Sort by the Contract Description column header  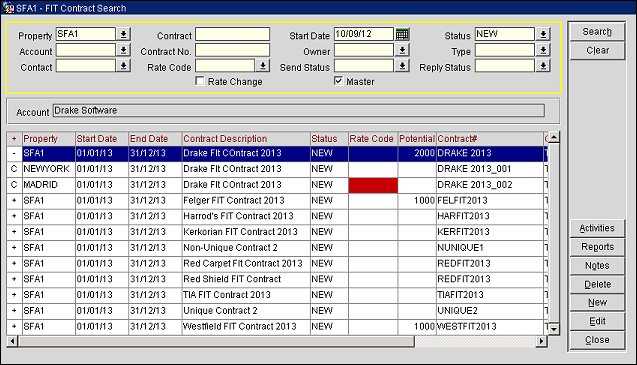coord(246,139)
